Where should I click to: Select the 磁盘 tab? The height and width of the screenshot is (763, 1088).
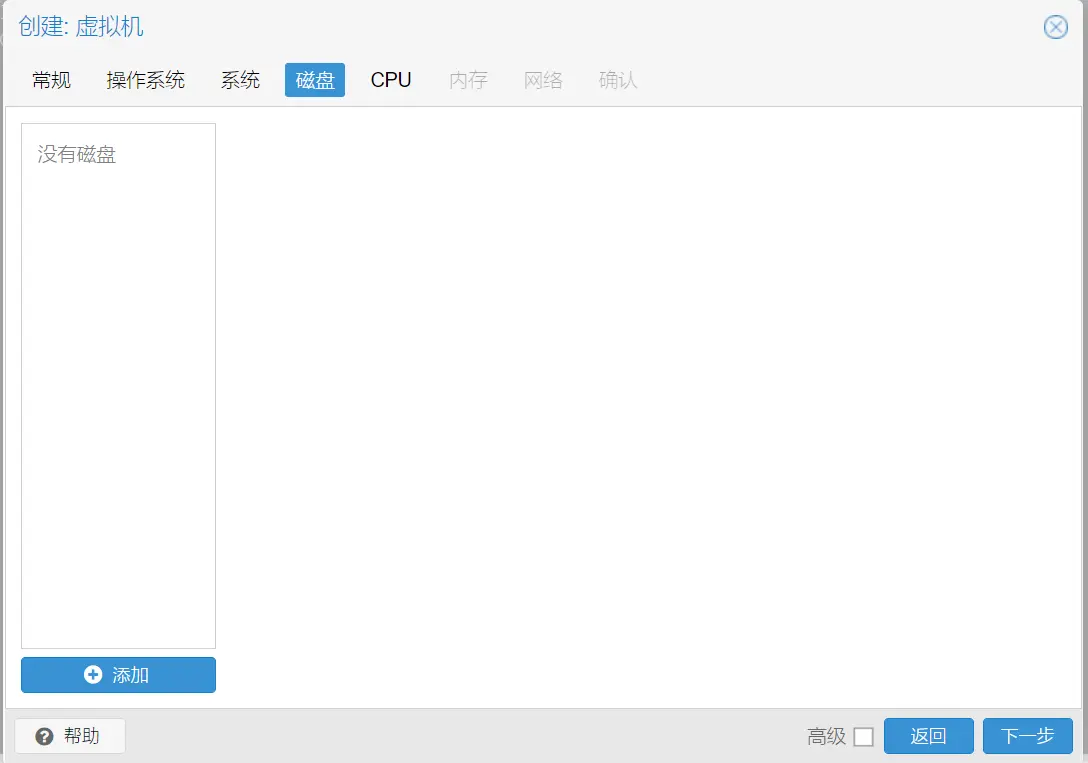click(x=315, y=80)
